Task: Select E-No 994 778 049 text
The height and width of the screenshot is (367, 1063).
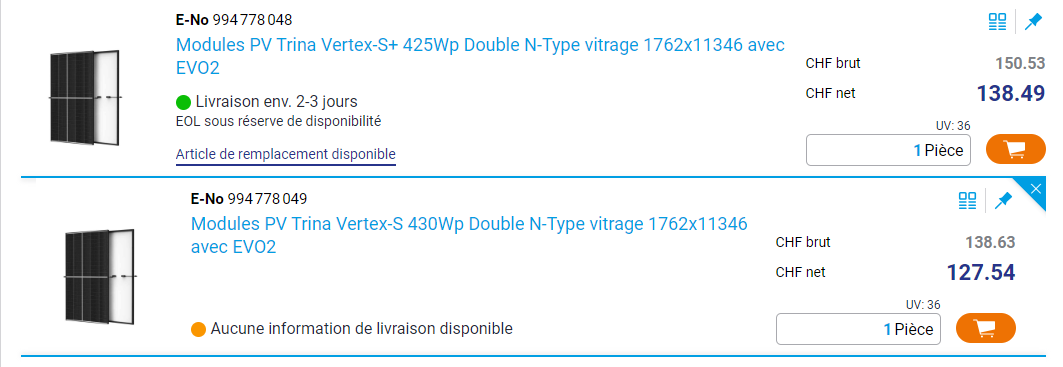Action: (249, 199)
